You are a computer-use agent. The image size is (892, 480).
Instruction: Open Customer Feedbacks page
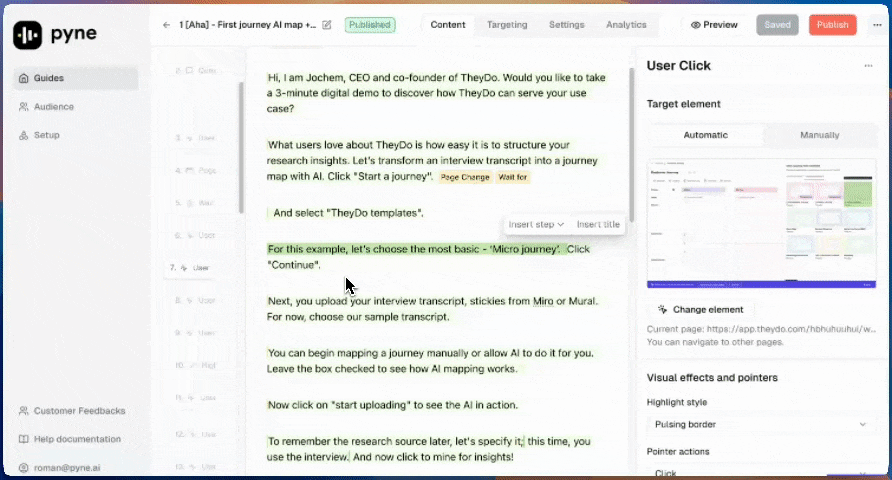coord(79,411)
